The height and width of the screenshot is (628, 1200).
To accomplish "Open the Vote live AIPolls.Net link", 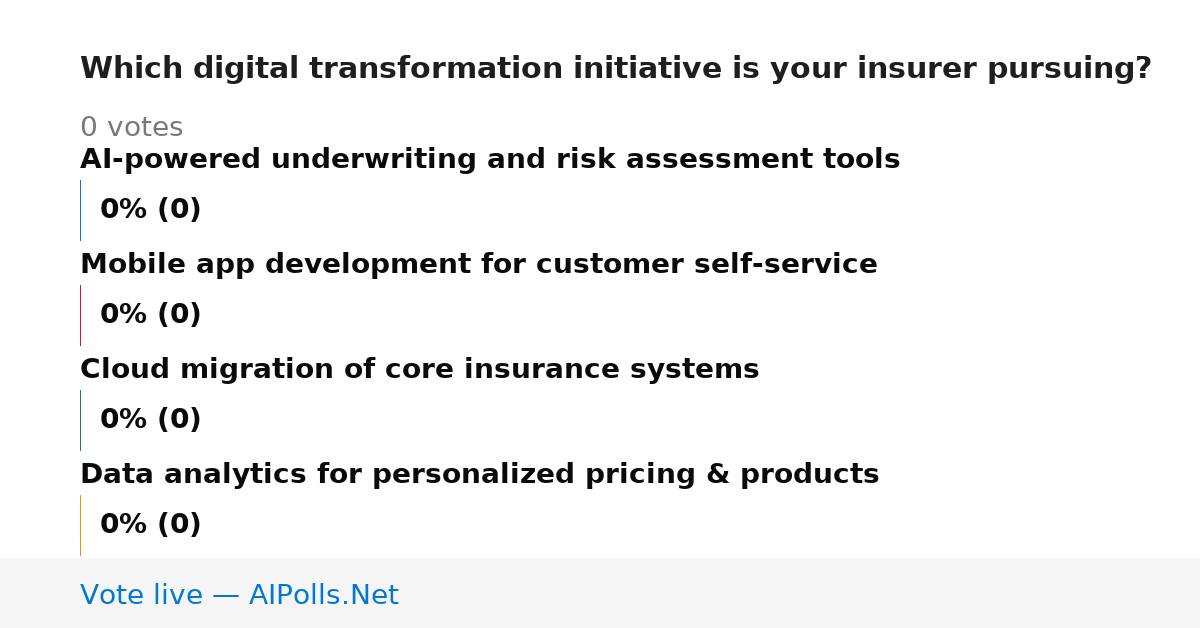I will (239, 596).
